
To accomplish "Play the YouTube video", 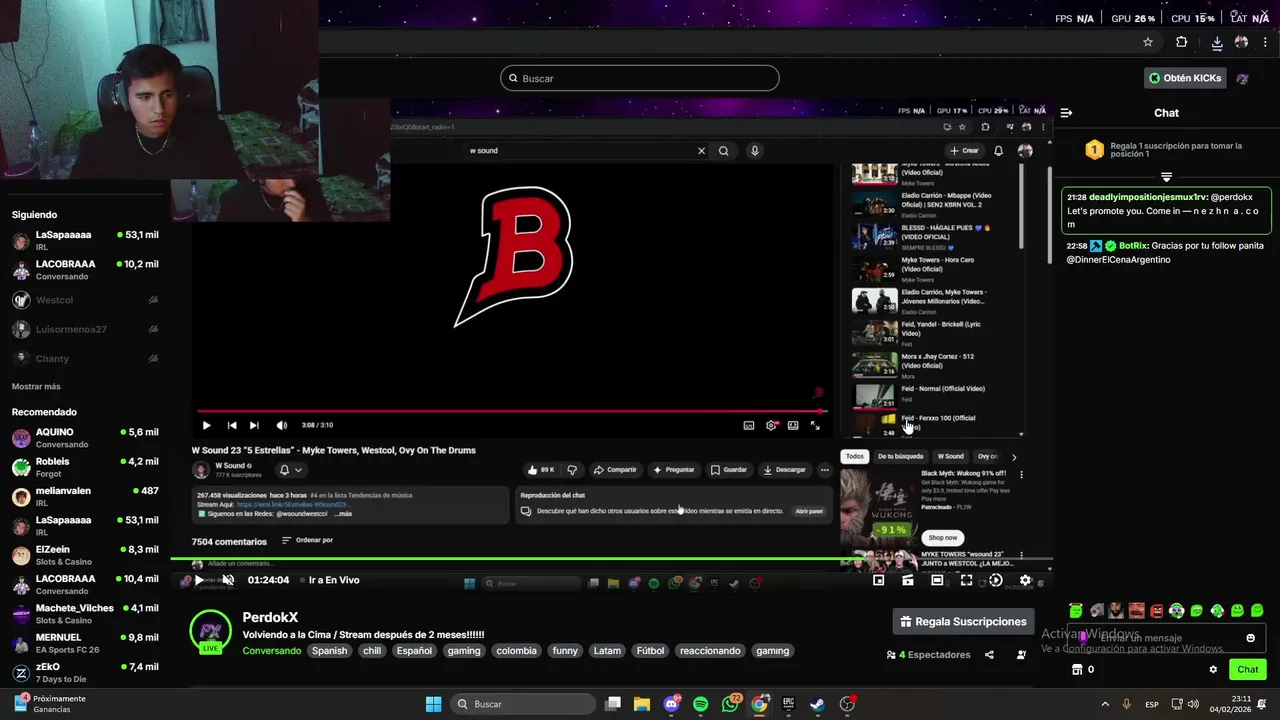I will pos(206,425).
